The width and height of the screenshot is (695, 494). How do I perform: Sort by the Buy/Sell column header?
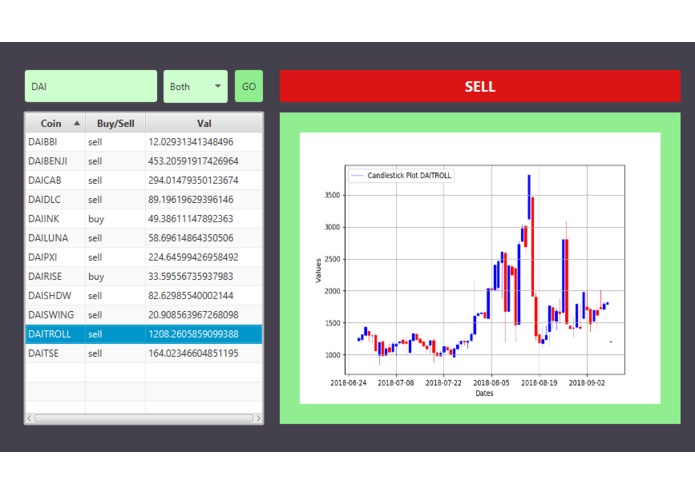coord(115,123)
